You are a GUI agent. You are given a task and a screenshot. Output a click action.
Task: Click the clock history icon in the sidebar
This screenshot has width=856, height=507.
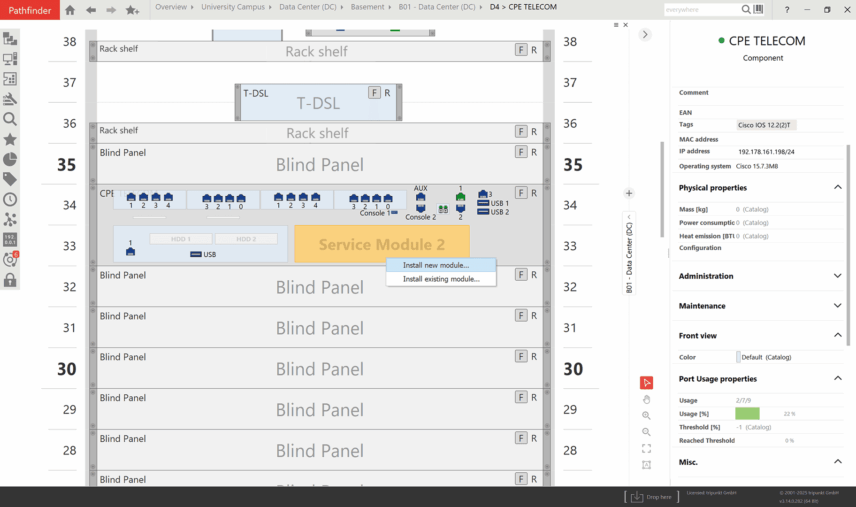[x=10, y=199]
